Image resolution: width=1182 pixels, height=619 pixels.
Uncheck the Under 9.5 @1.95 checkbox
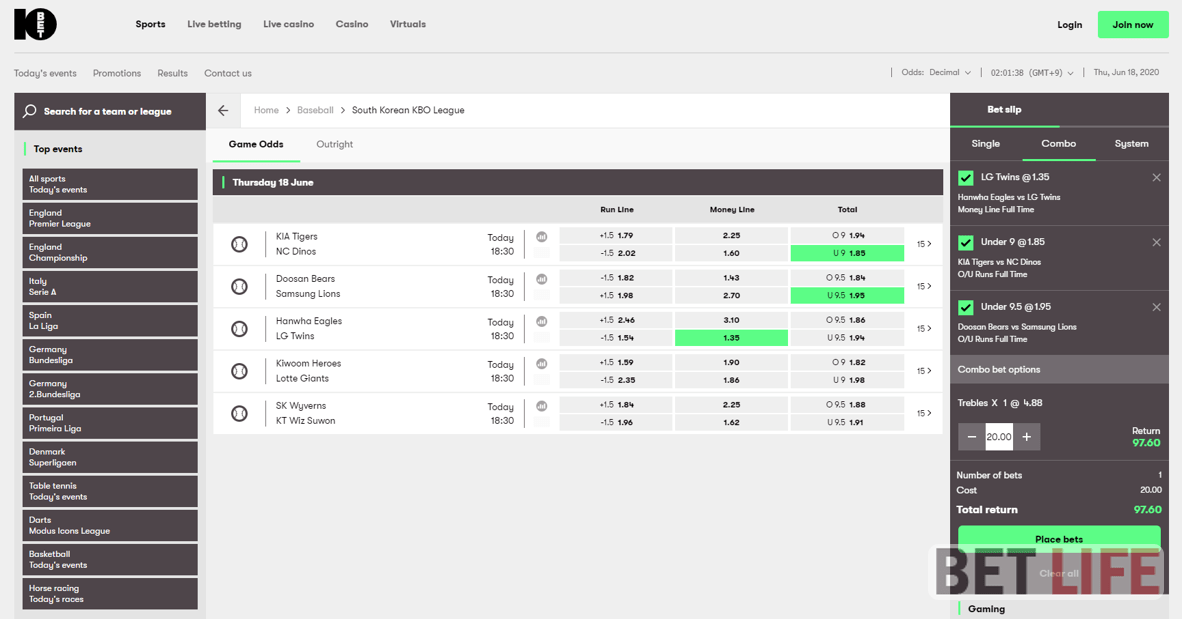point(965,308)
